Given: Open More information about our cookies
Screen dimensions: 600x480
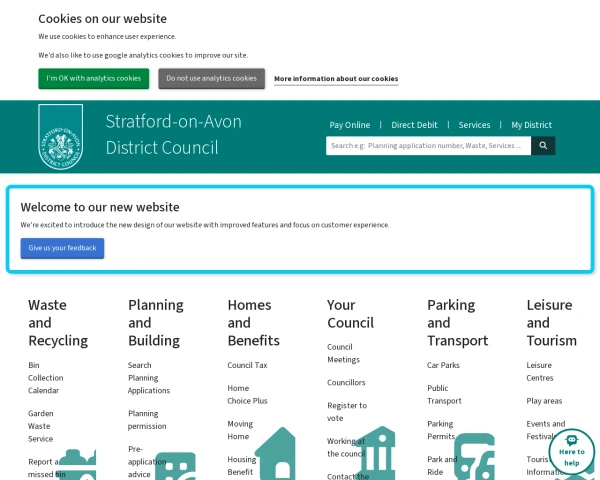Looking at the screenshot, I should pos(336,79).
